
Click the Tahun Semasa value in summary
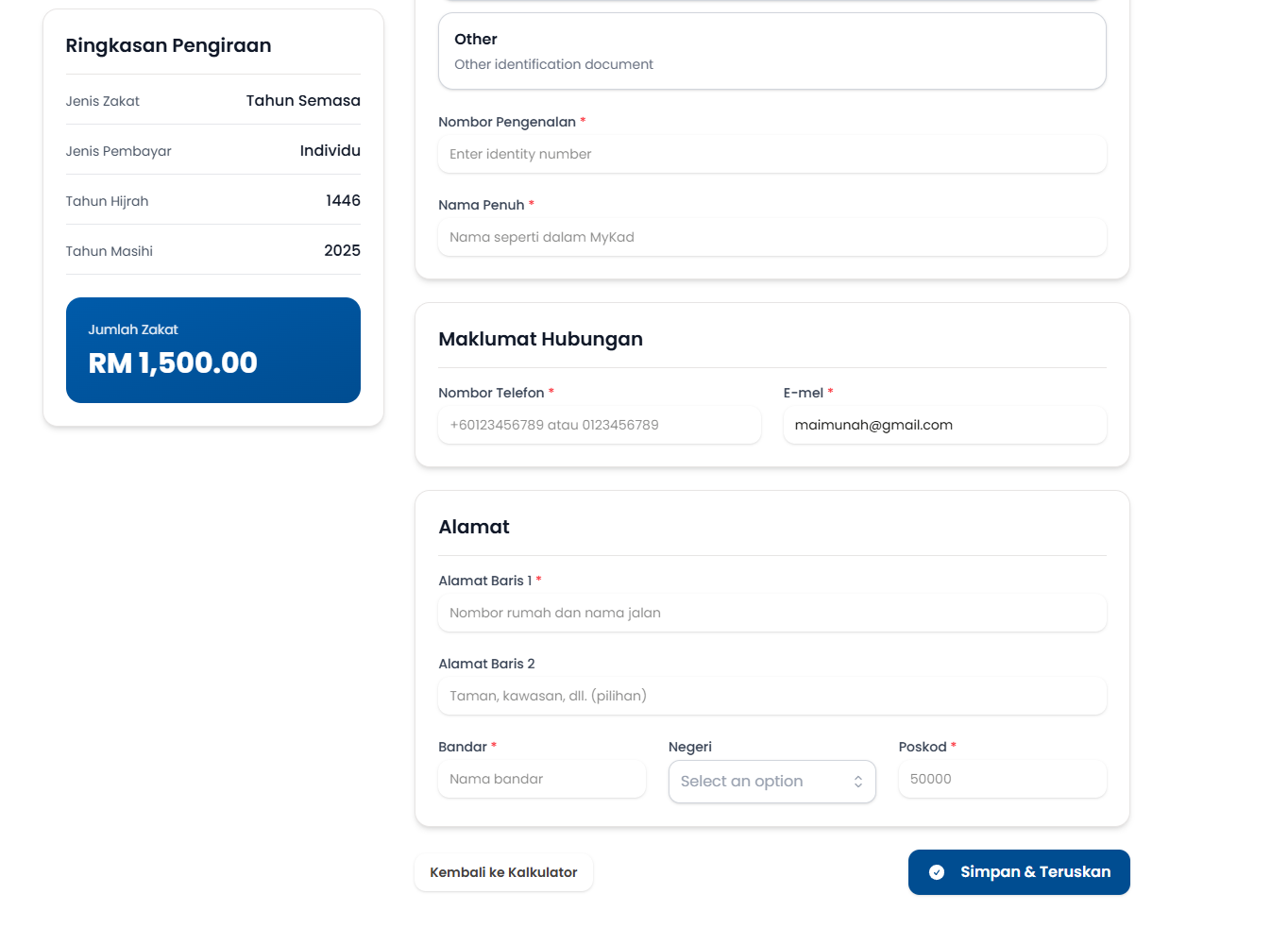(303, 101)
